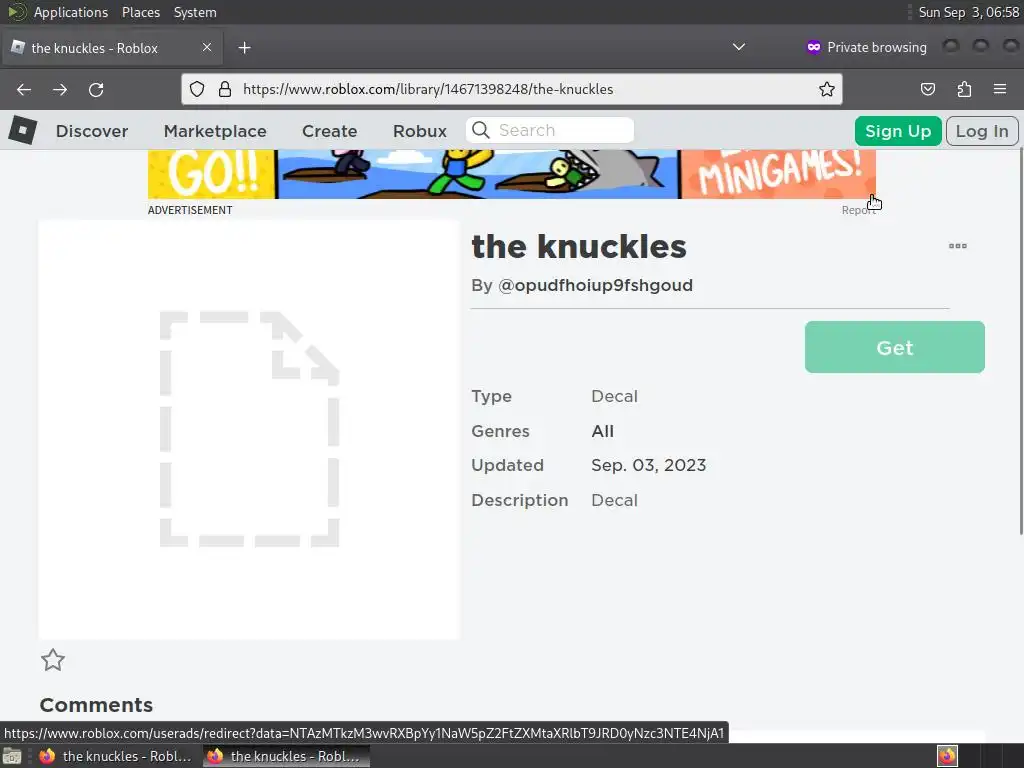Open the Robux menu item
Image resolution: width=1024 pixels, height=768 pixels.
pyautogui.click(x=420, y=131)
